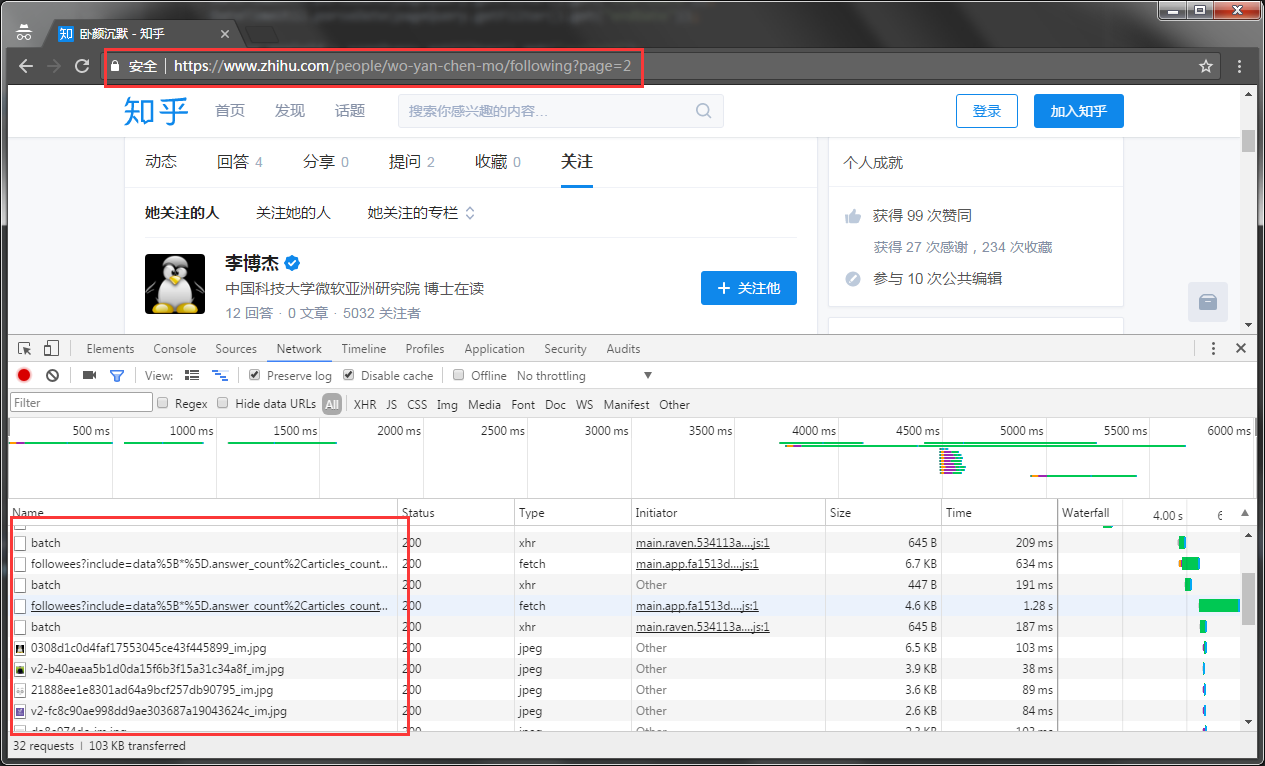Click the verified badge next to 李博杰
1265x766 pixels.
293,263
